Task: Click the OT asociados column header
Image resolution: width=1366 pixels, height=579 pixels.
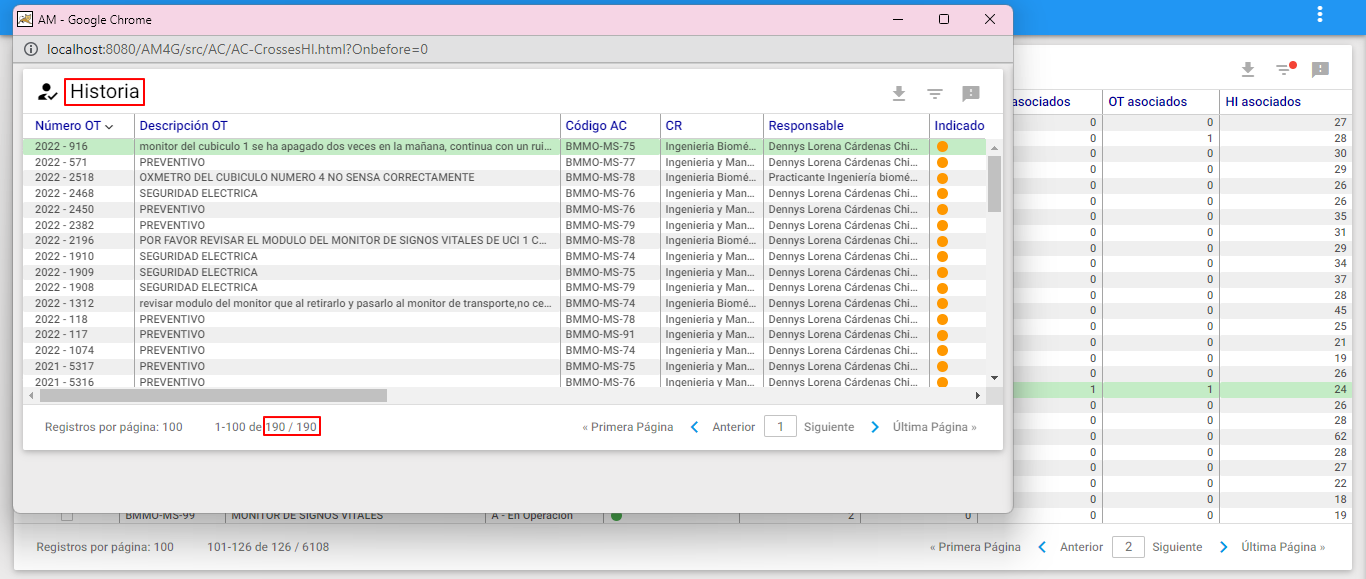Action: [1147, 102]
